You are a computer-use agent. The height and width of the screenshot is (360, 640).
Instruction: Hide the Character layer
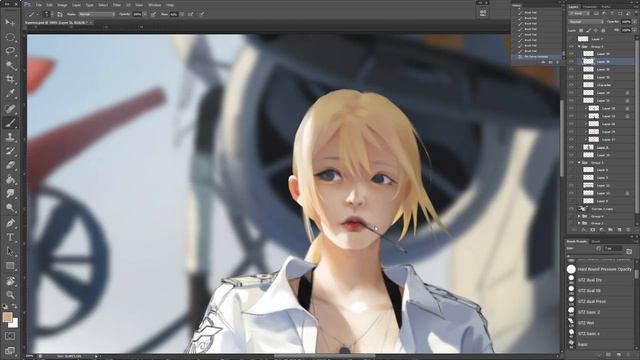(571, 85)
